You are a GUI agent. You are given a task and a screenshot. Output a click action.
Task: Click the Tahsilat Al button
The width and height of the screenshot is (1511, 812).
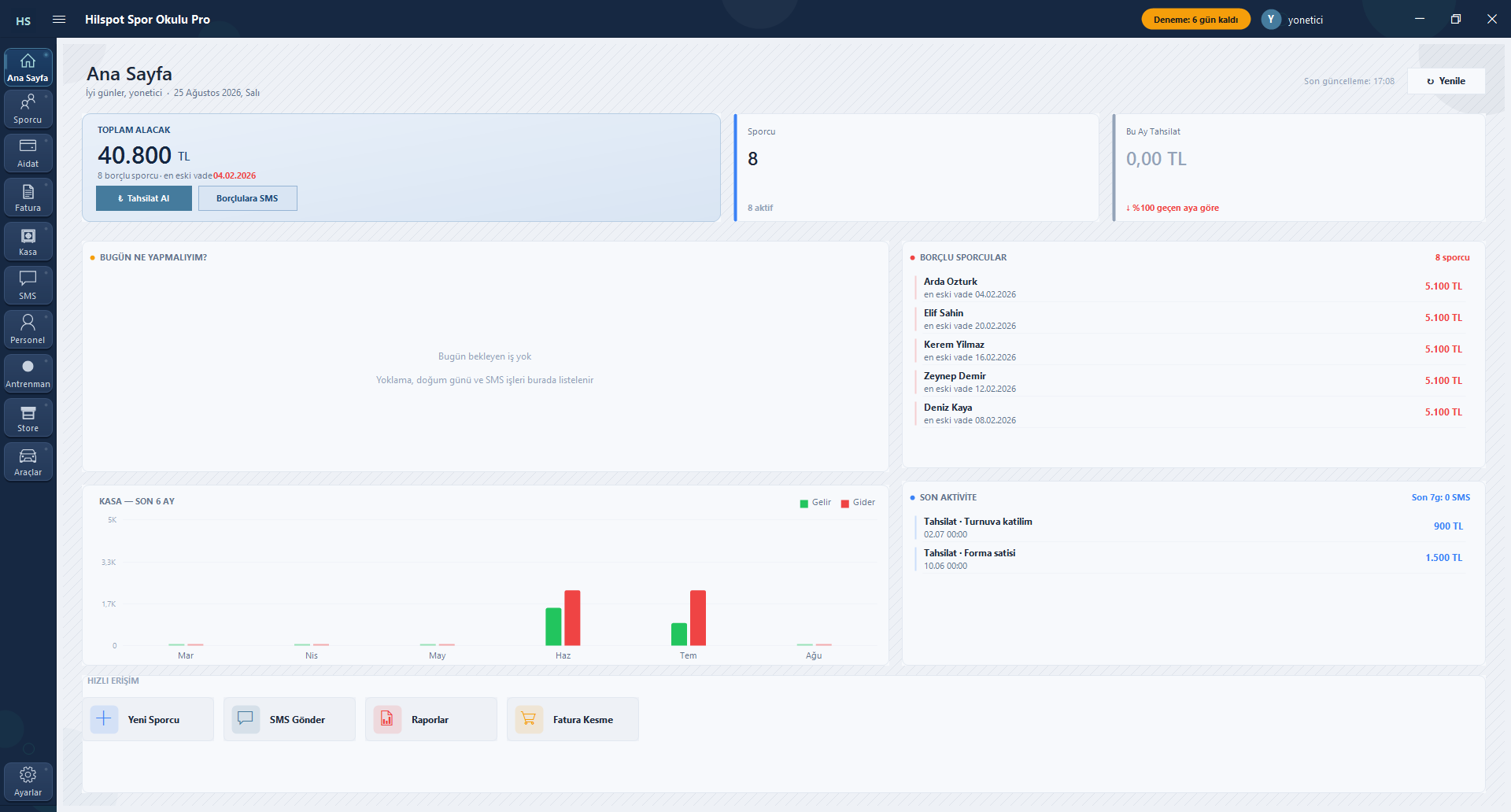[x=144, y=198]
